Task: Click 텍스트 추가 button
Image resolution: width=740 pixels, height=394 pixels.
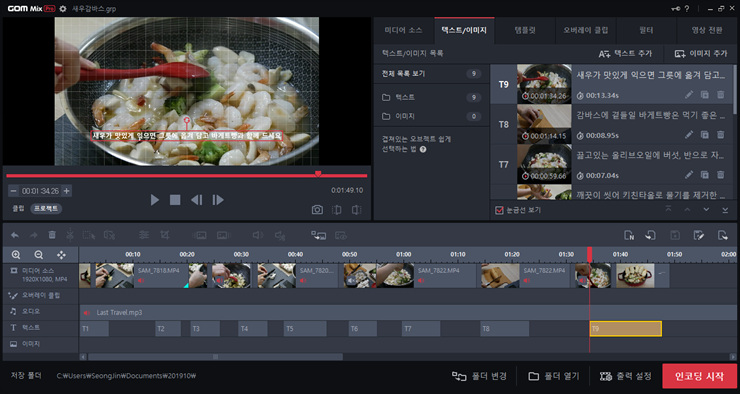Action: pos(625,54)
